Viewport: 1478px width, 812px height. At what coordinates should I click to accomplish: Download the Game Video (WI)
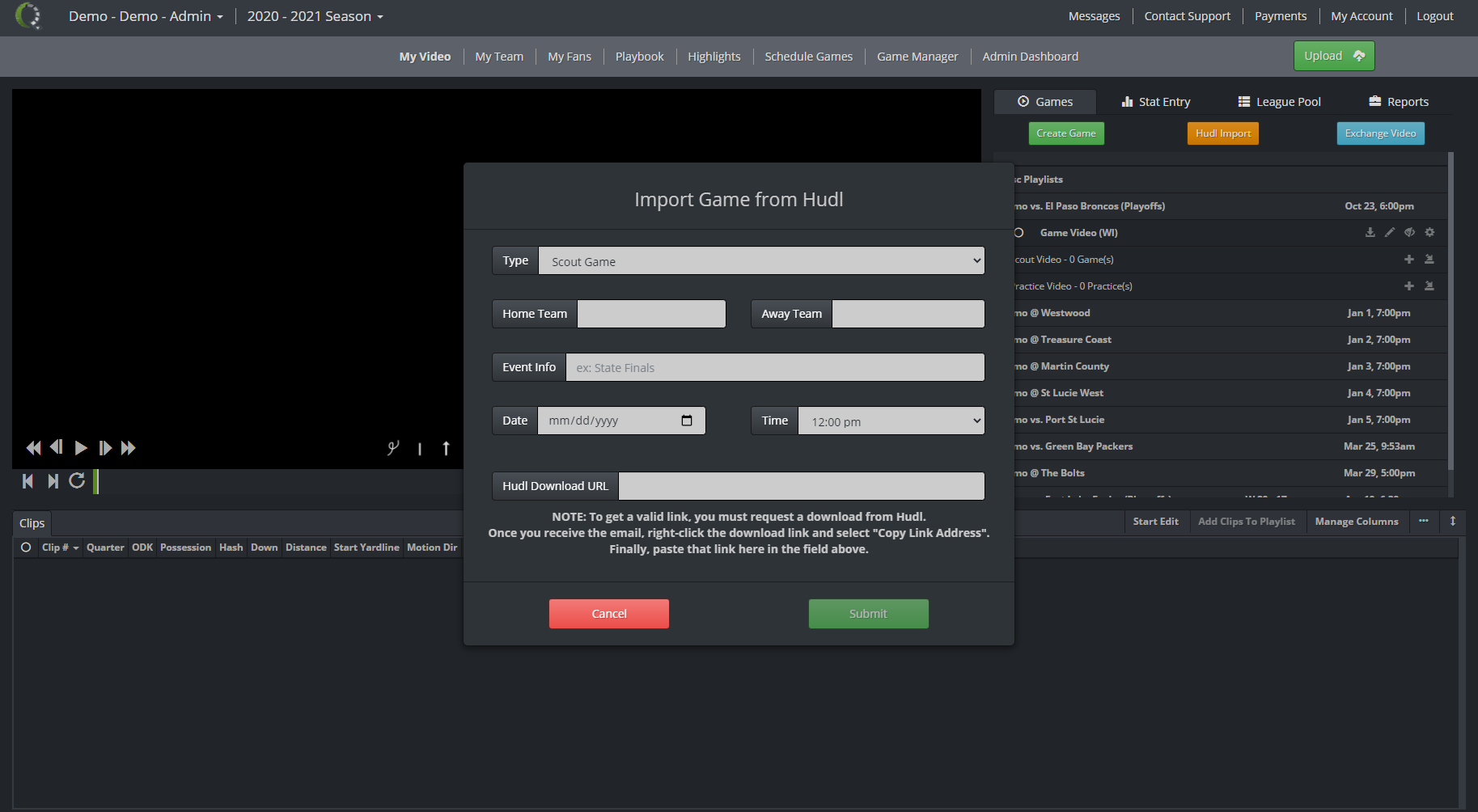pos(1370,233)
